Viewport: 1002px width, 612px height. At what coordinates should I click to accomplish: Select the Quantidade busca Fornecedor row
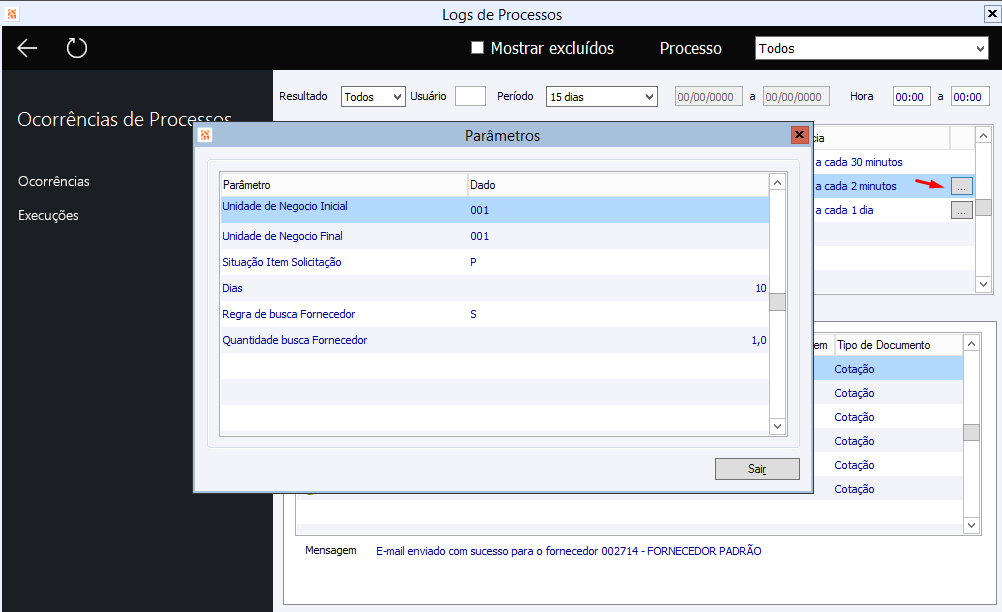(495, 340)
